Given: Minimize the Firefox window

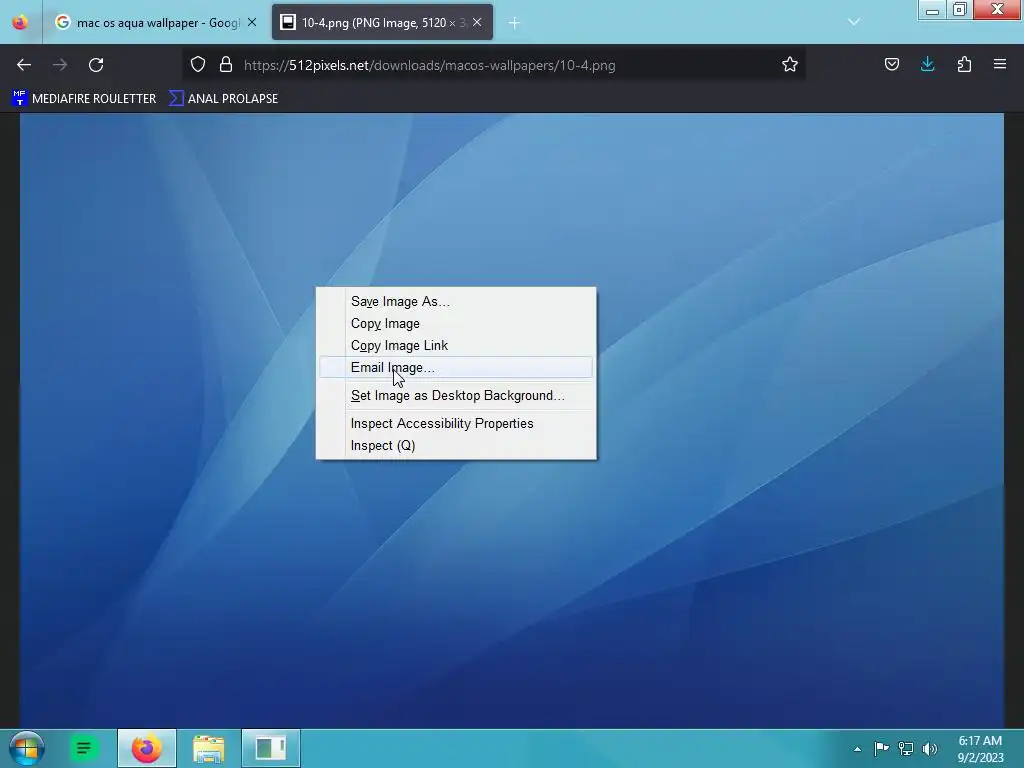Looking at the screenshot, I should pyautogui.click(x=932, y=10).
